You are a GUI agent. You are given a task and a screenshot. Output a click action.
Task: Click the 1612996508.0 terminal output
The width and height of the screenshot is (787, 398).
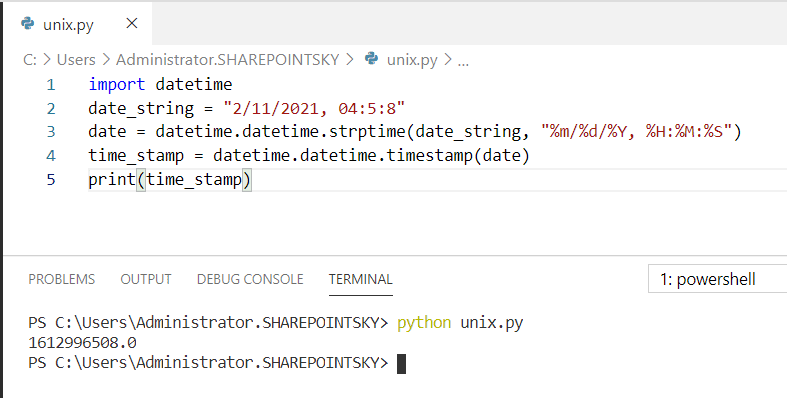(82, 343)
